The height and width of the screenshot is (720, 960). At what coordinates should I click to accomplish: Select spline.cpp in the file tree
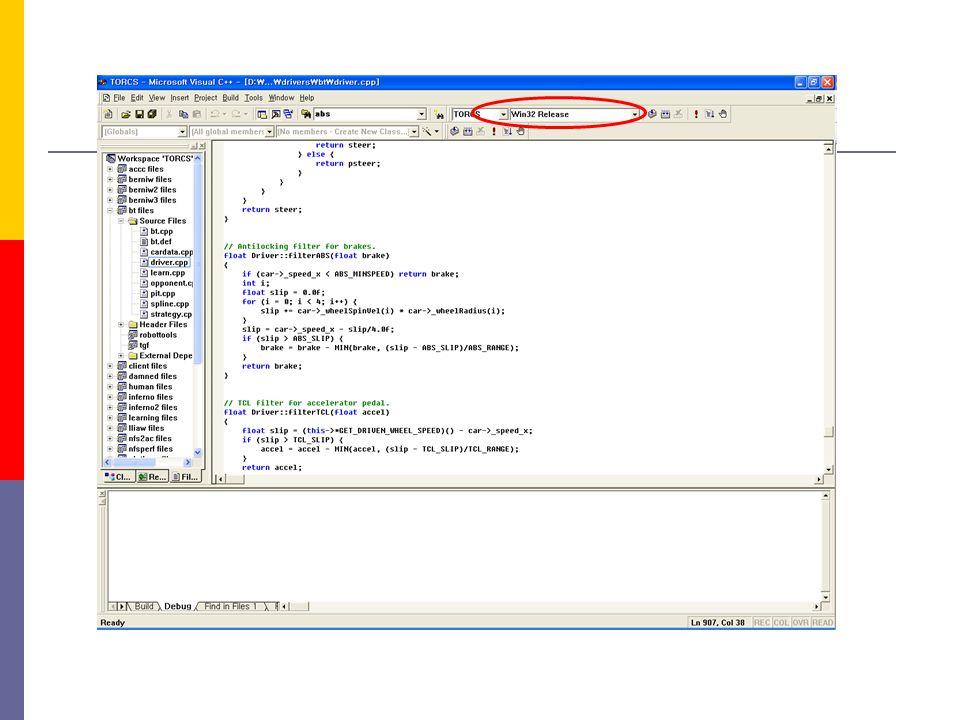[x=170, y=304]
